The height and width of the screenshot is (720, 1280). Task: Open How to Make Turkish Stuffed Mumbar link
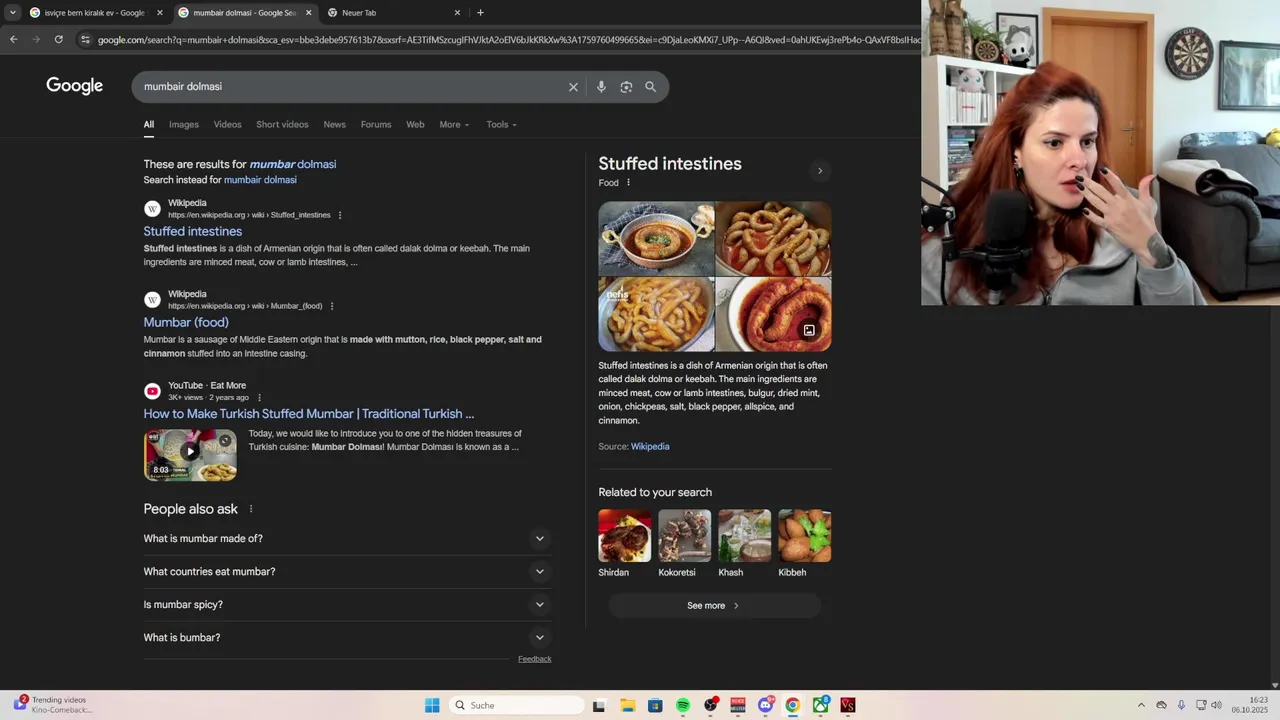(x=309, y=414)
